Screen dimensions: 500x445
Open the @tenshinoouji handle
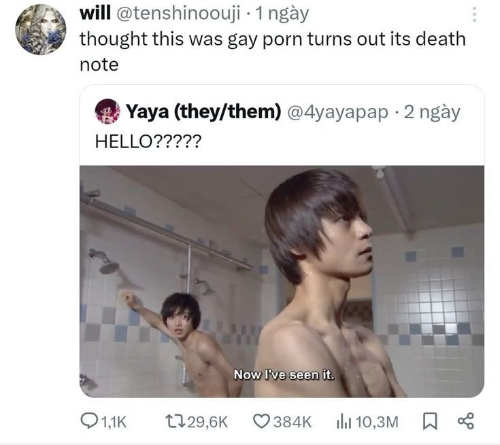pyautogui.click(x=178, y=14)
